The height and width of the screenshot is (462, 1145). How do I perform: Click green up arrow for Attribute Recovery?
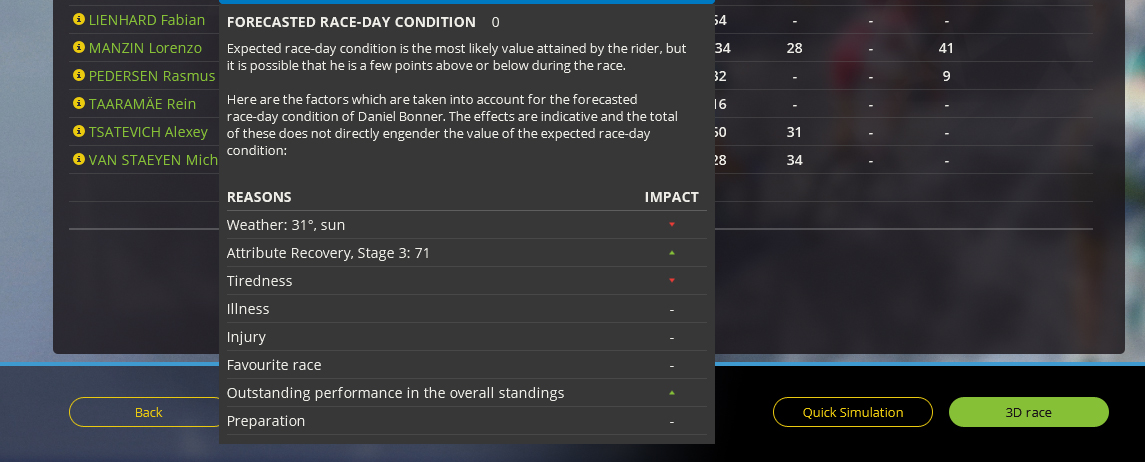click(x=672, y=253)
